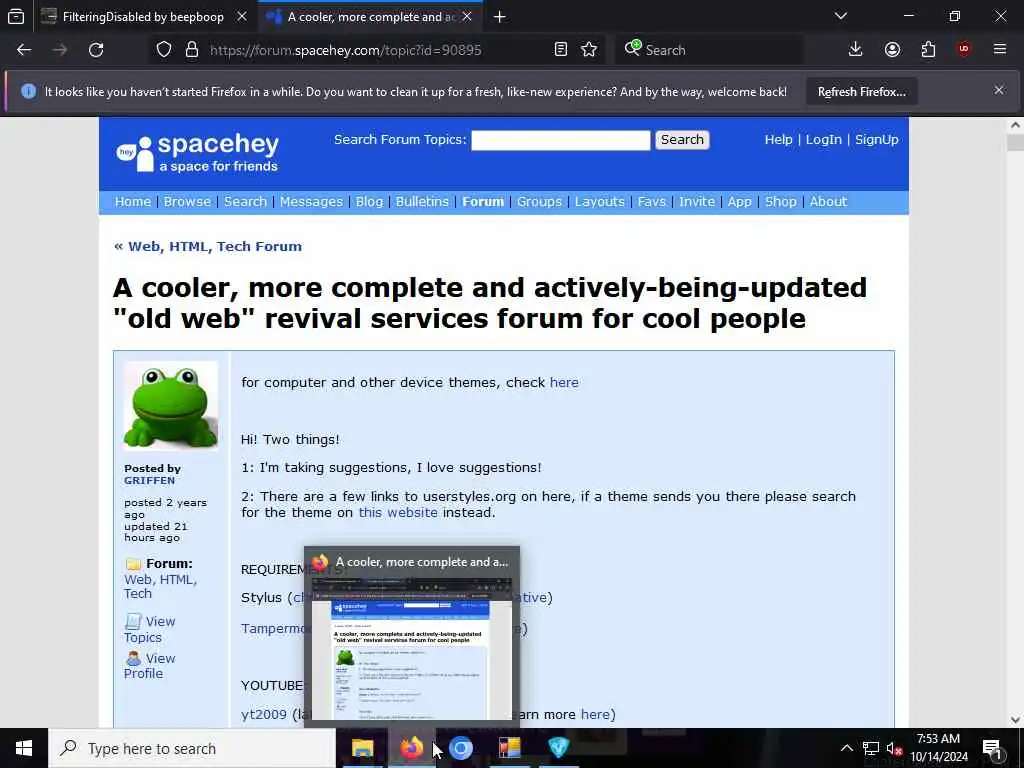
Task: Open the teal shield taskbar app
Action: [x=558, y=748]
